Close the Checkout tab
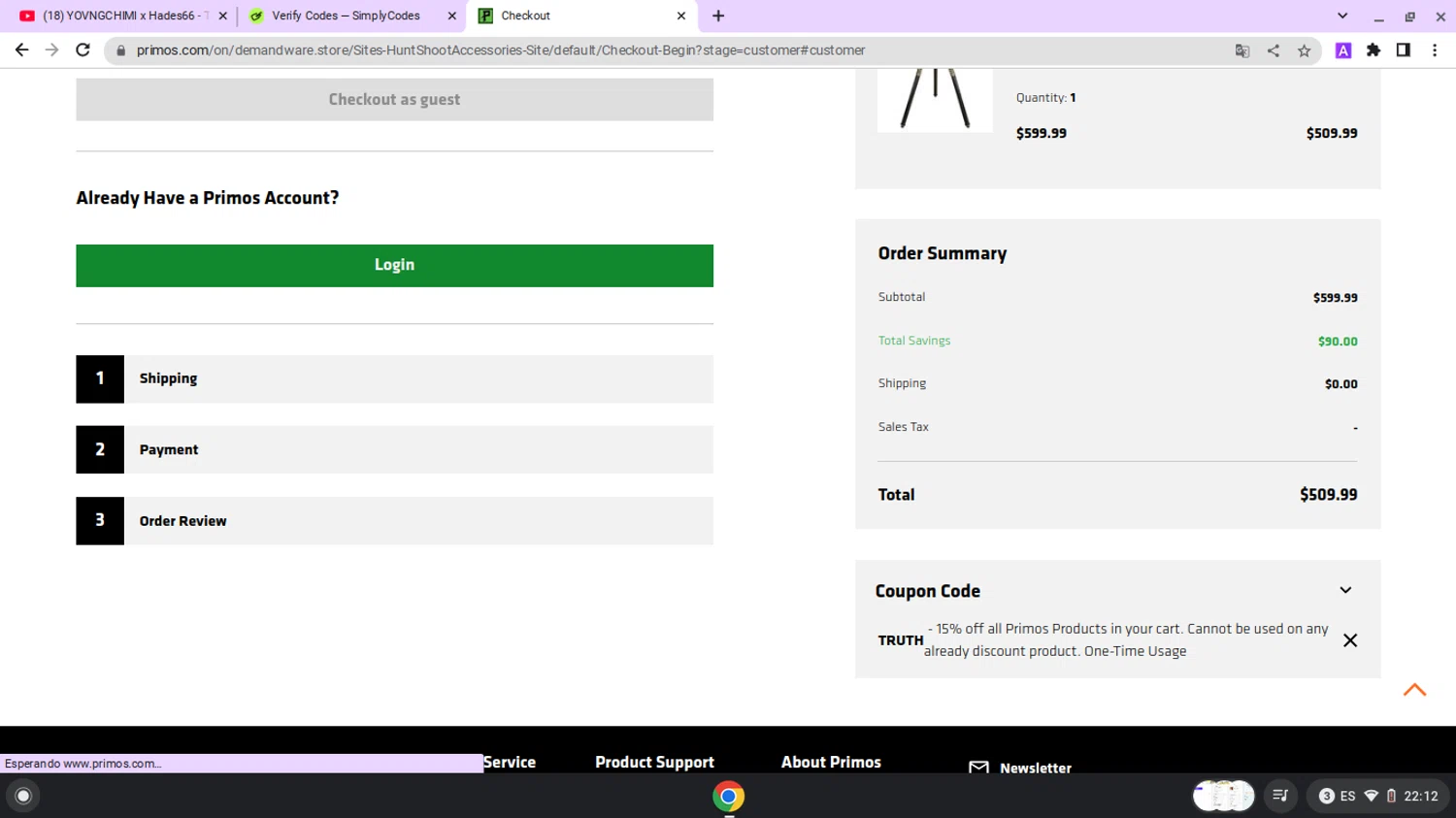This screenshot has width=1456, height=818. tap(681, 16)
